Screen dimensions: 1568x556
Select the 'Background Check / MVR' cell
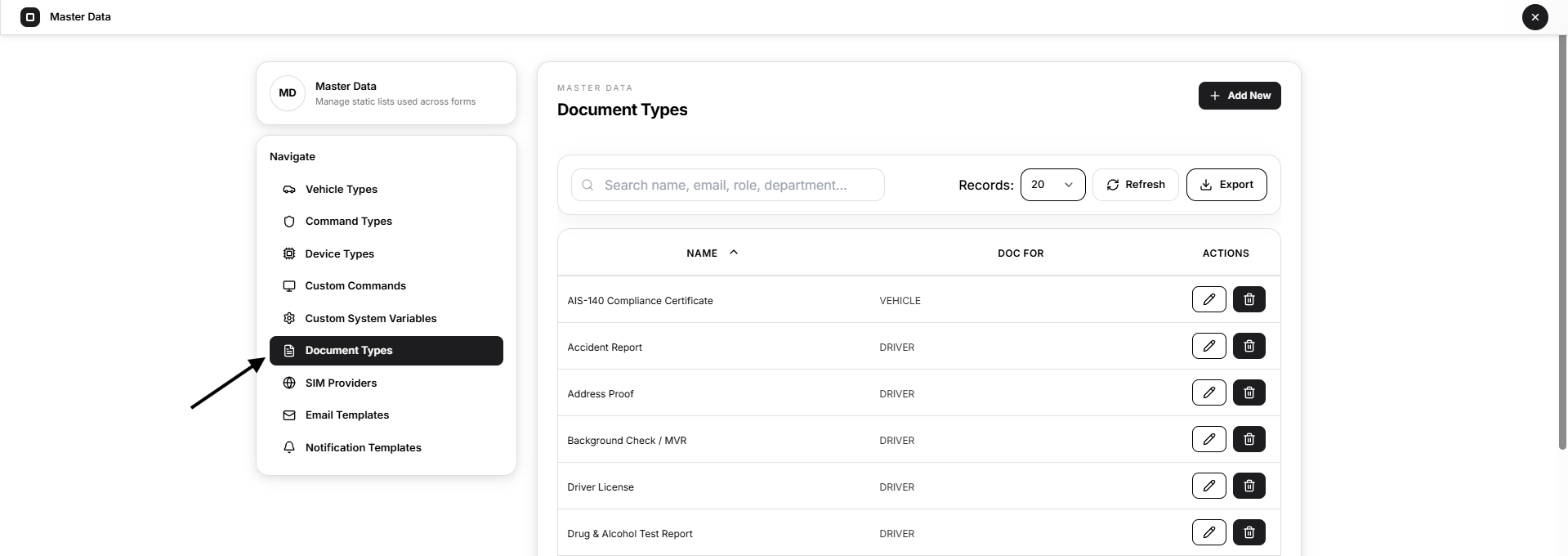tap(627, 441)
